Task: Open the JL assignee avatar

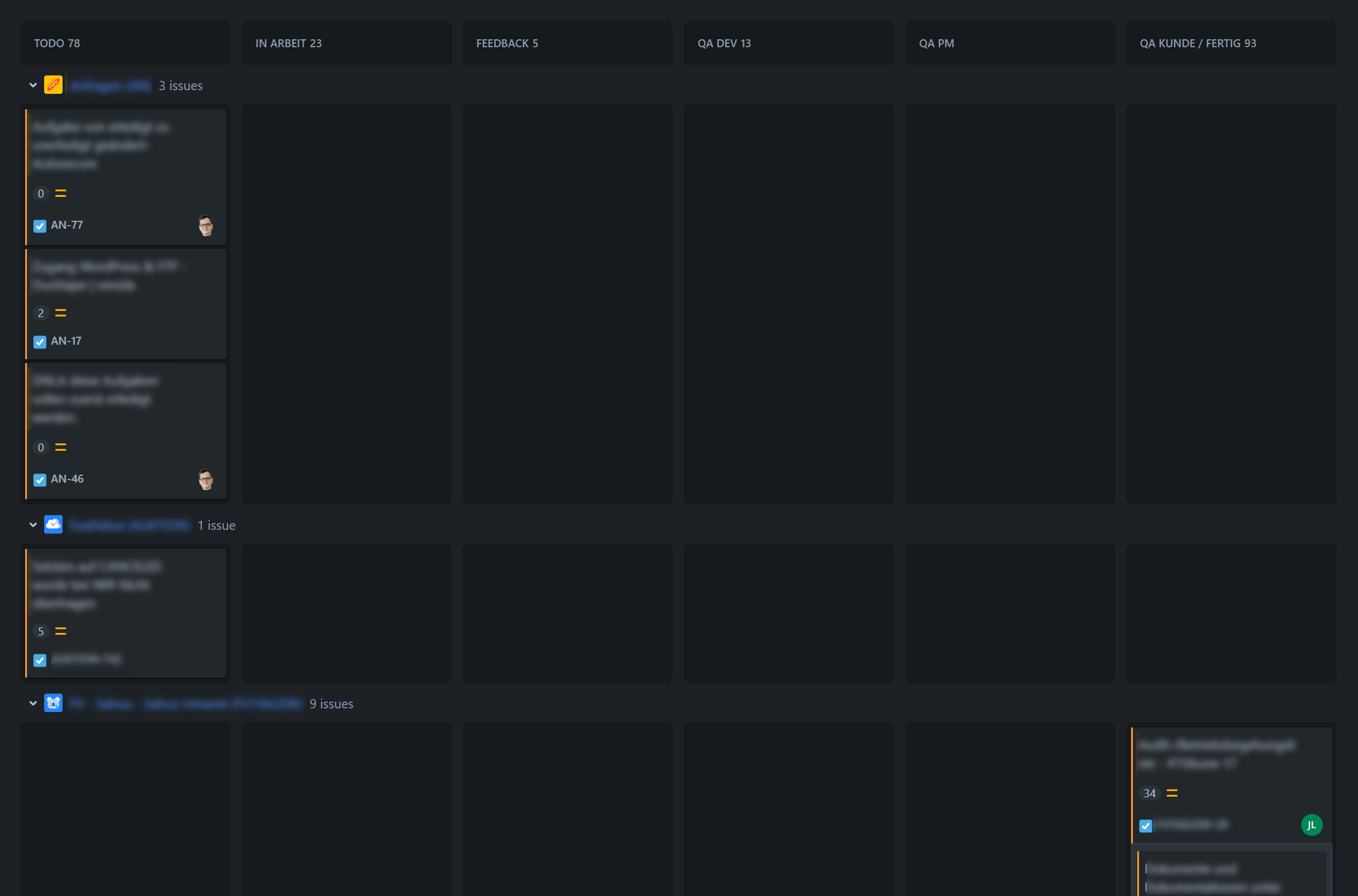Action: click(x=1311, y=825)
